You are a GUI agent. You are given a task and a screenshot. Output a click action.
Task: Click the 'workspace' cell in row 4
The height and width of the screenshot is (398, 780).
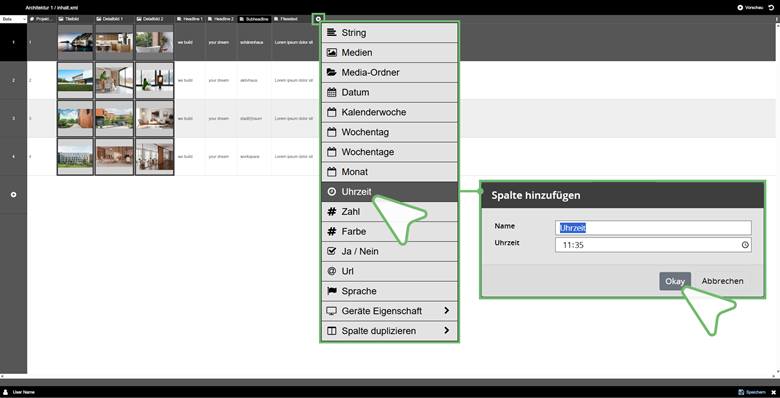tap(254, 157)
